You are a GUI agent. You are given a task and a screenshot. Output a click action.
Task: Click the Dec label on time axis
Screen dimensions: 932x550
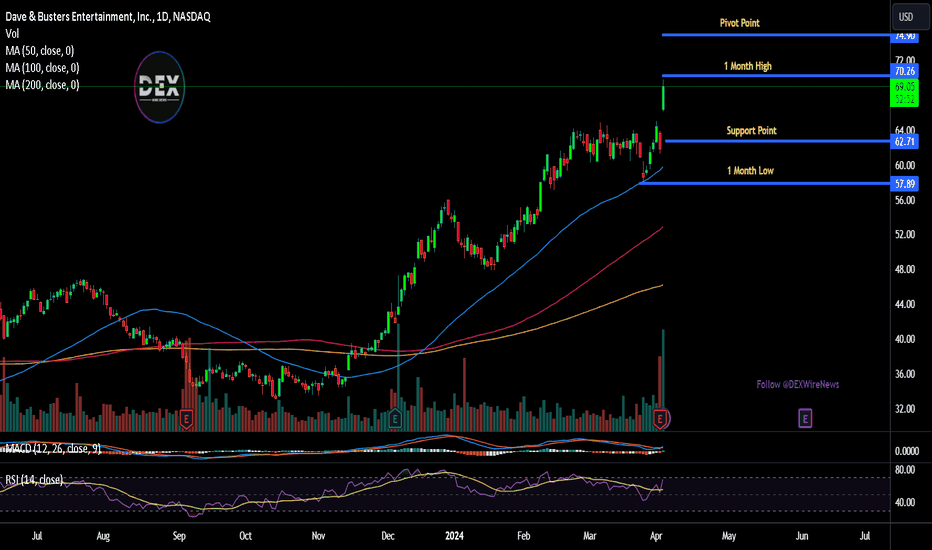point(388,536)
